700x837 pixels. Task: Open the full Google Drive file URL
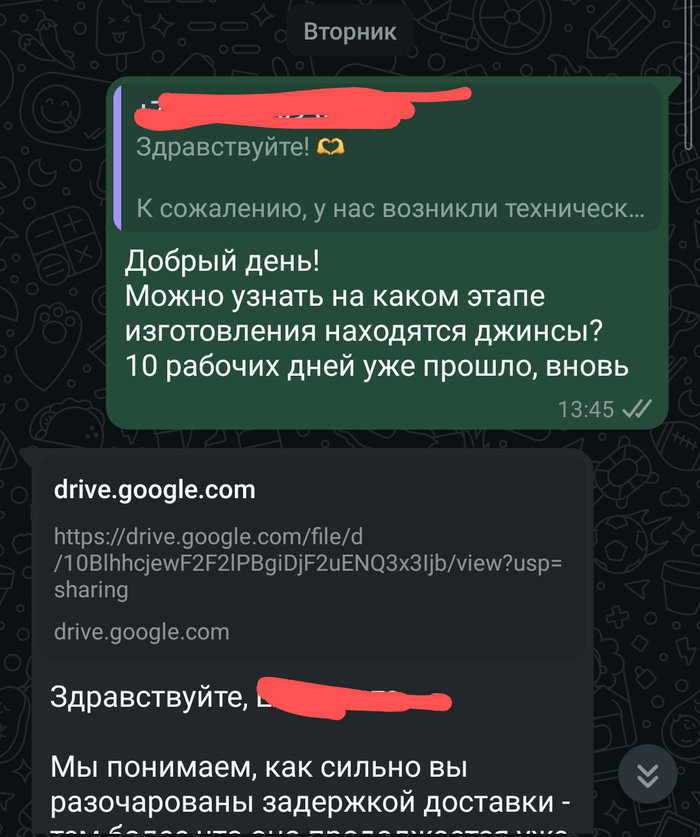(x=308, y=563)
